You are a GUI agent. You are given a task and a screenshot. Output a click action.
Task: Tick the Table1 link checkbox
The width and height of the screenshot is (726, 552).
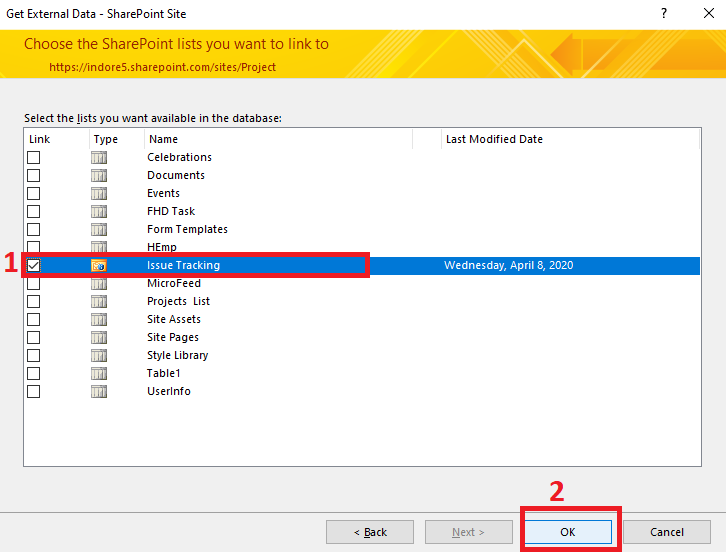click(x=34, y=373)
